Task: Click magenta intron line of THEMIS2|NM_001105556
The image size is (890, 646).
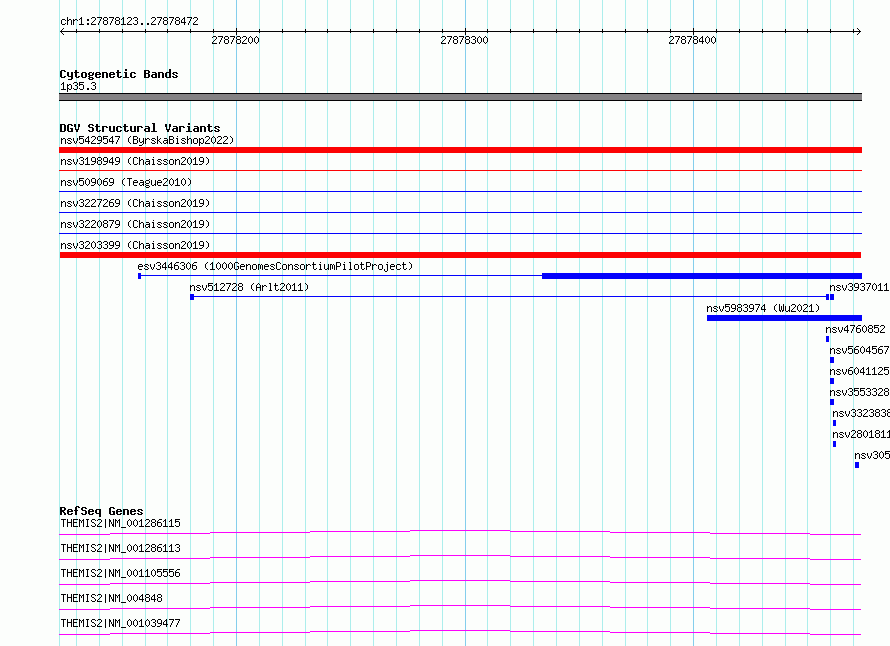Action: [x=460, y=582]
